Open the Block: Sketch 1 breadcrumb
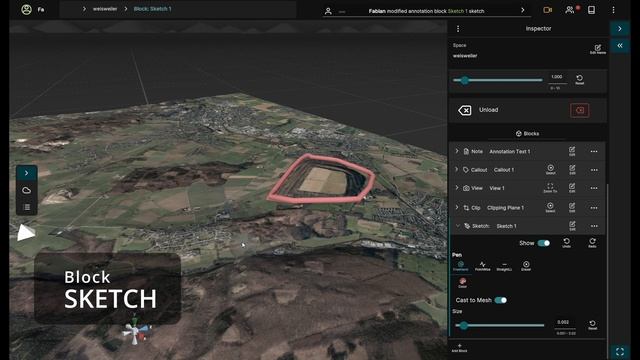 [x=152, y=9]
